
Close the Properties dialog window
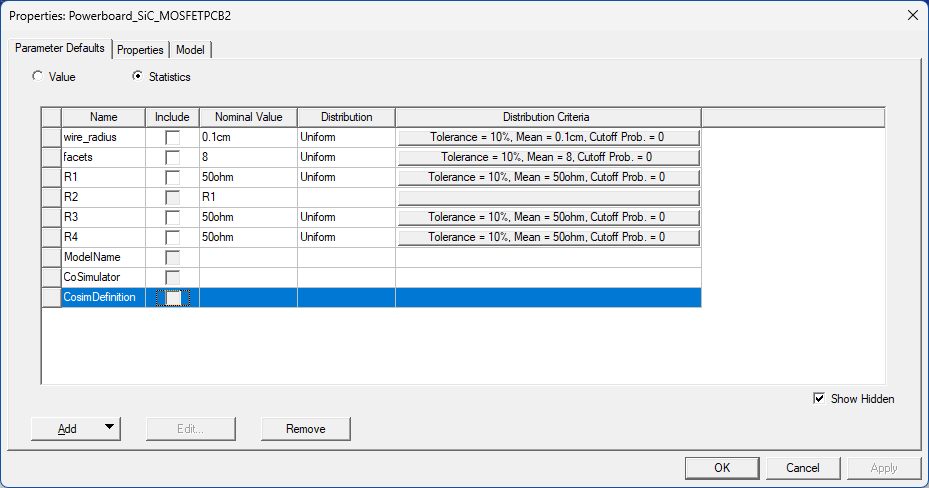tap(913, 15)
